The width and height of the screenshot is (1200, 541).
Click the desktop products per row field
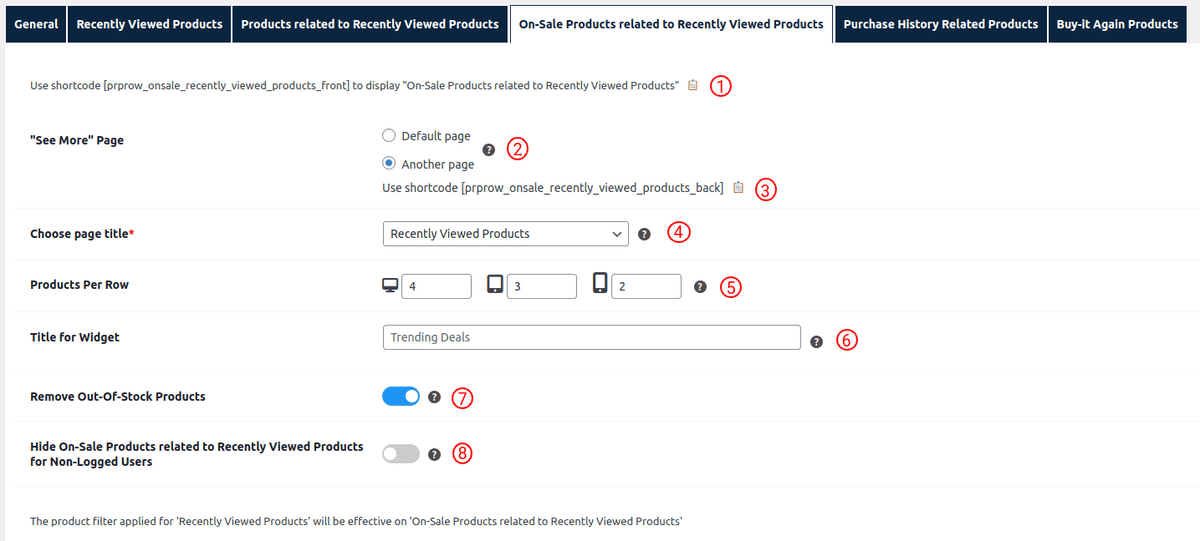pyautogui.click(x=436, y=286)
